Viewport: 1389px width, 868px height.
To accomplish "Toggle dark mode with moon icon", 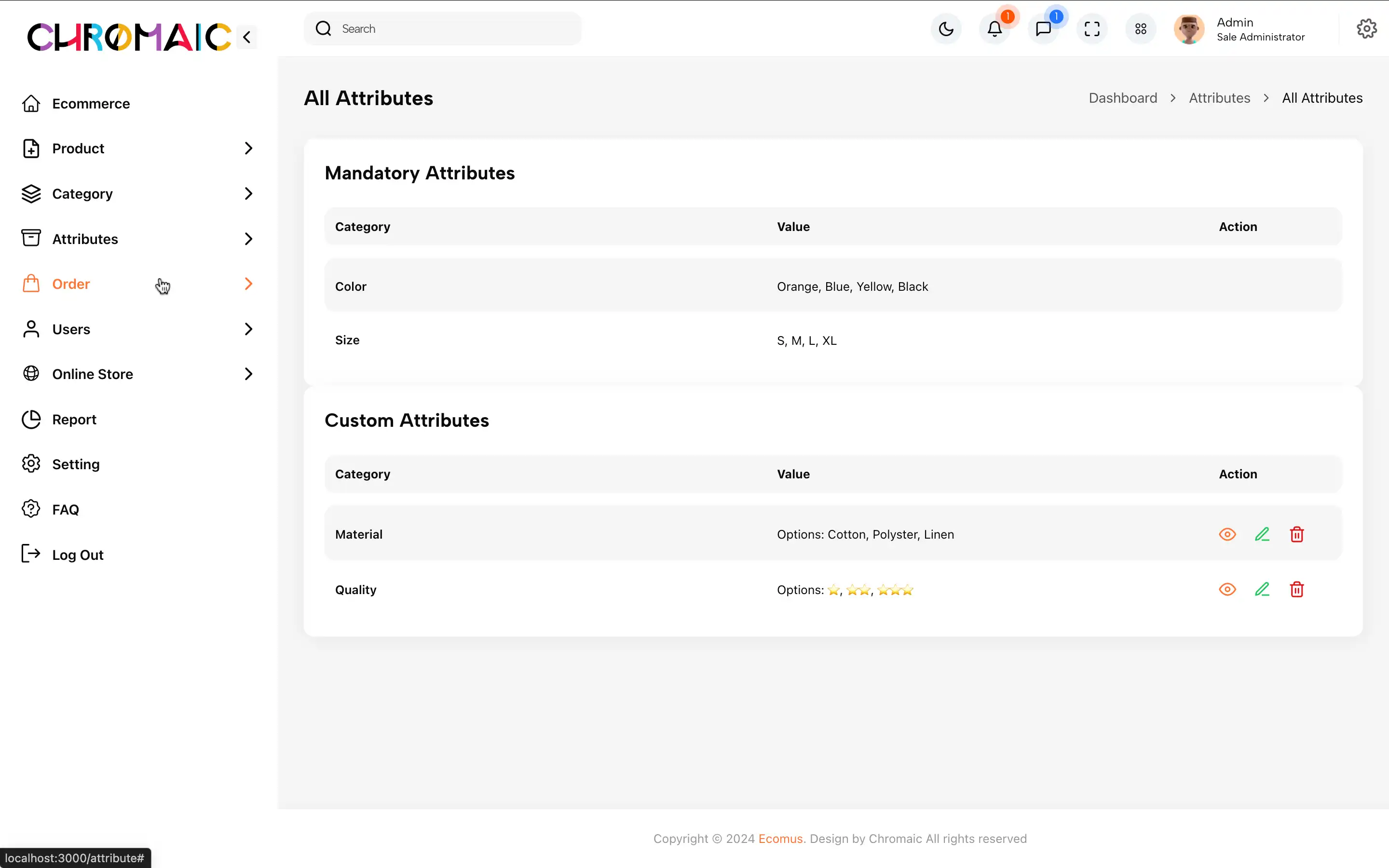I will [946, 29].
